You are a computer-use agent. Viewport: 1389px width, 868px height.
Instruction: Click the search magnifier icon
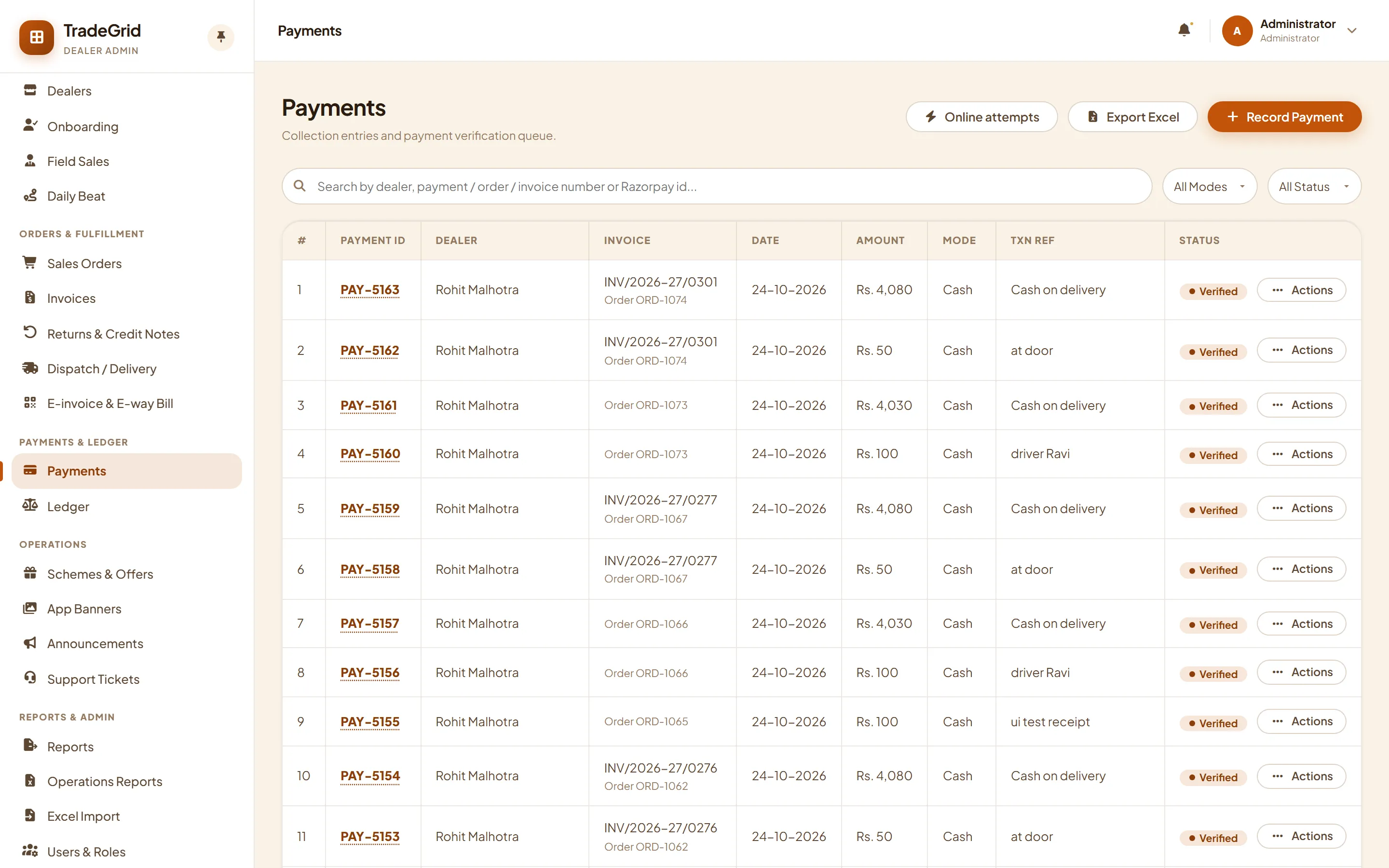pos(300,186)
